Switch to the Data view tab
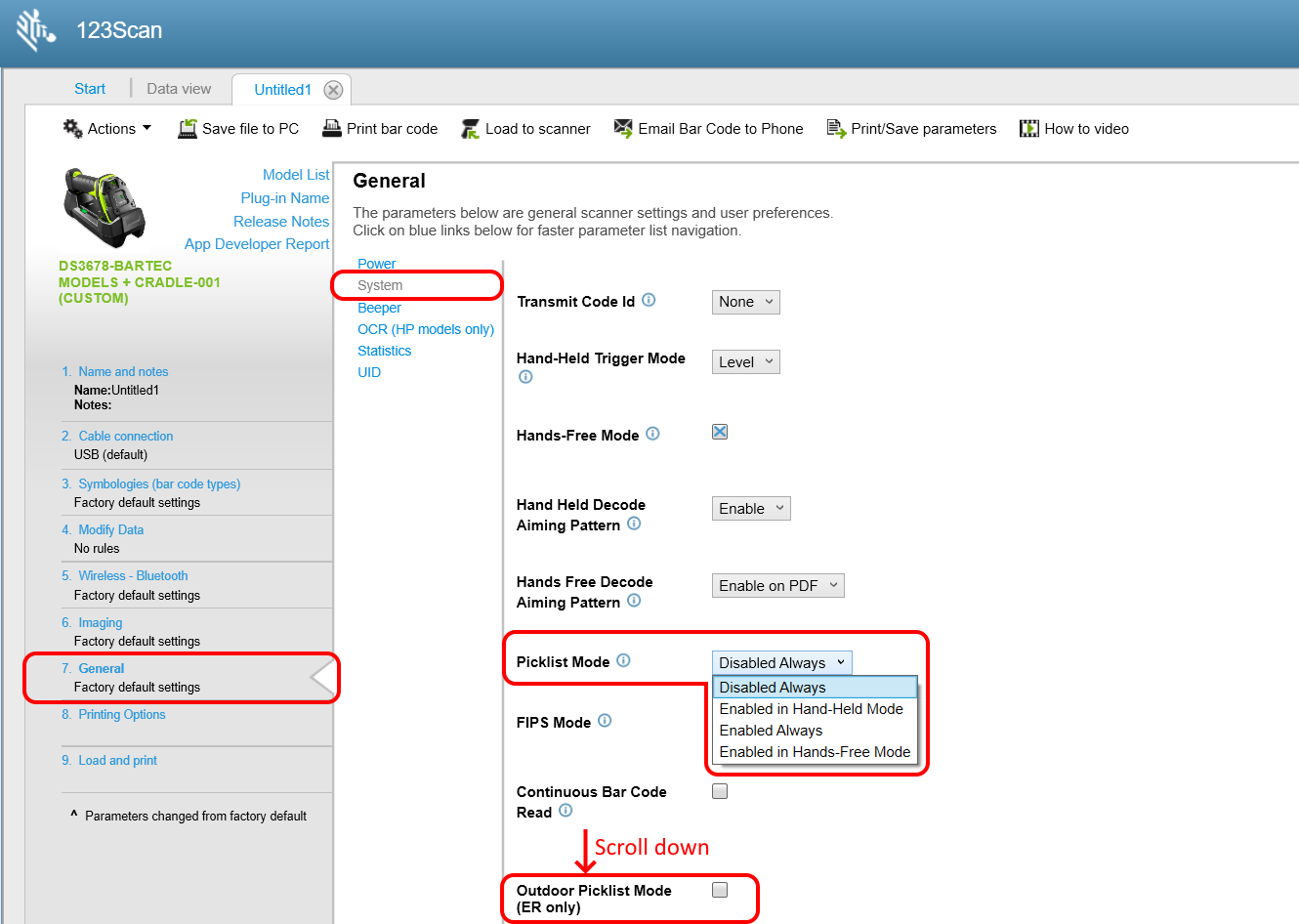Viewport: 1299px width, 924px height. pyautogui.click(x=179, y=89)
